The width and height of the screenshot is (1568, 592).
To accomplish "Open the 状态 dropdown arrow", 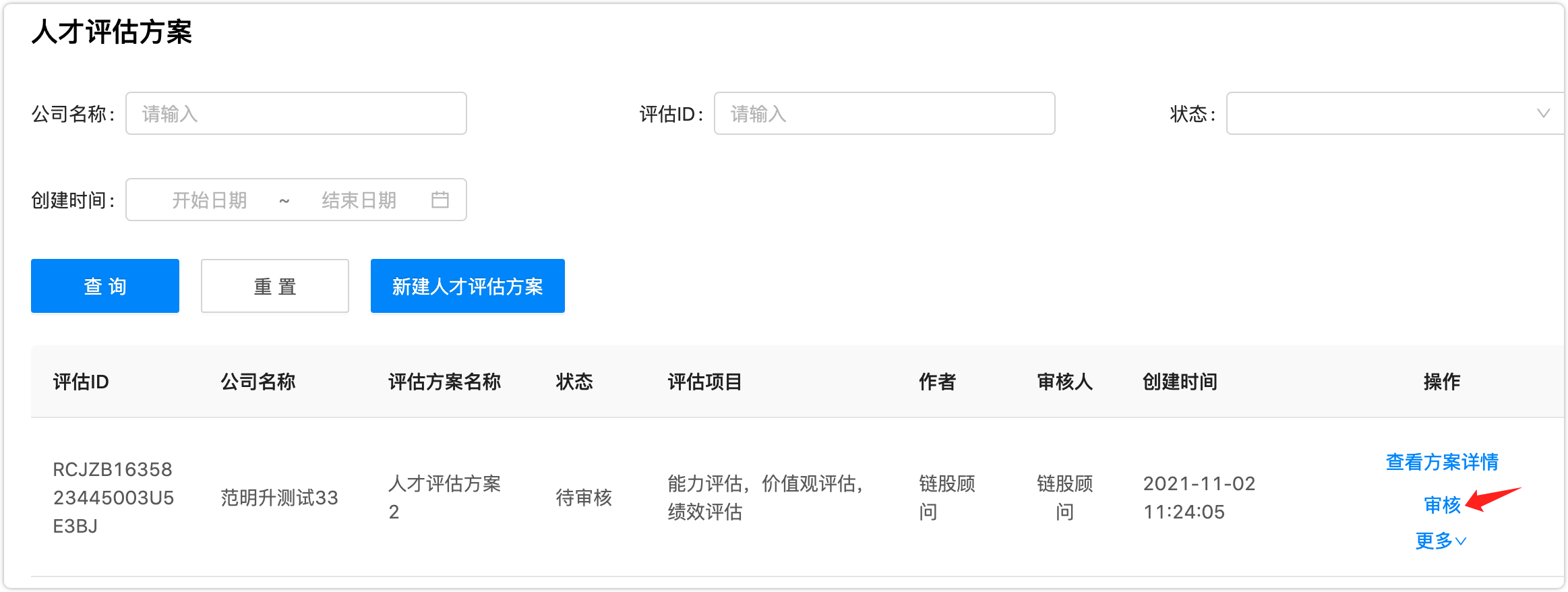I will pyautogui.click(x=1543, y=113).
